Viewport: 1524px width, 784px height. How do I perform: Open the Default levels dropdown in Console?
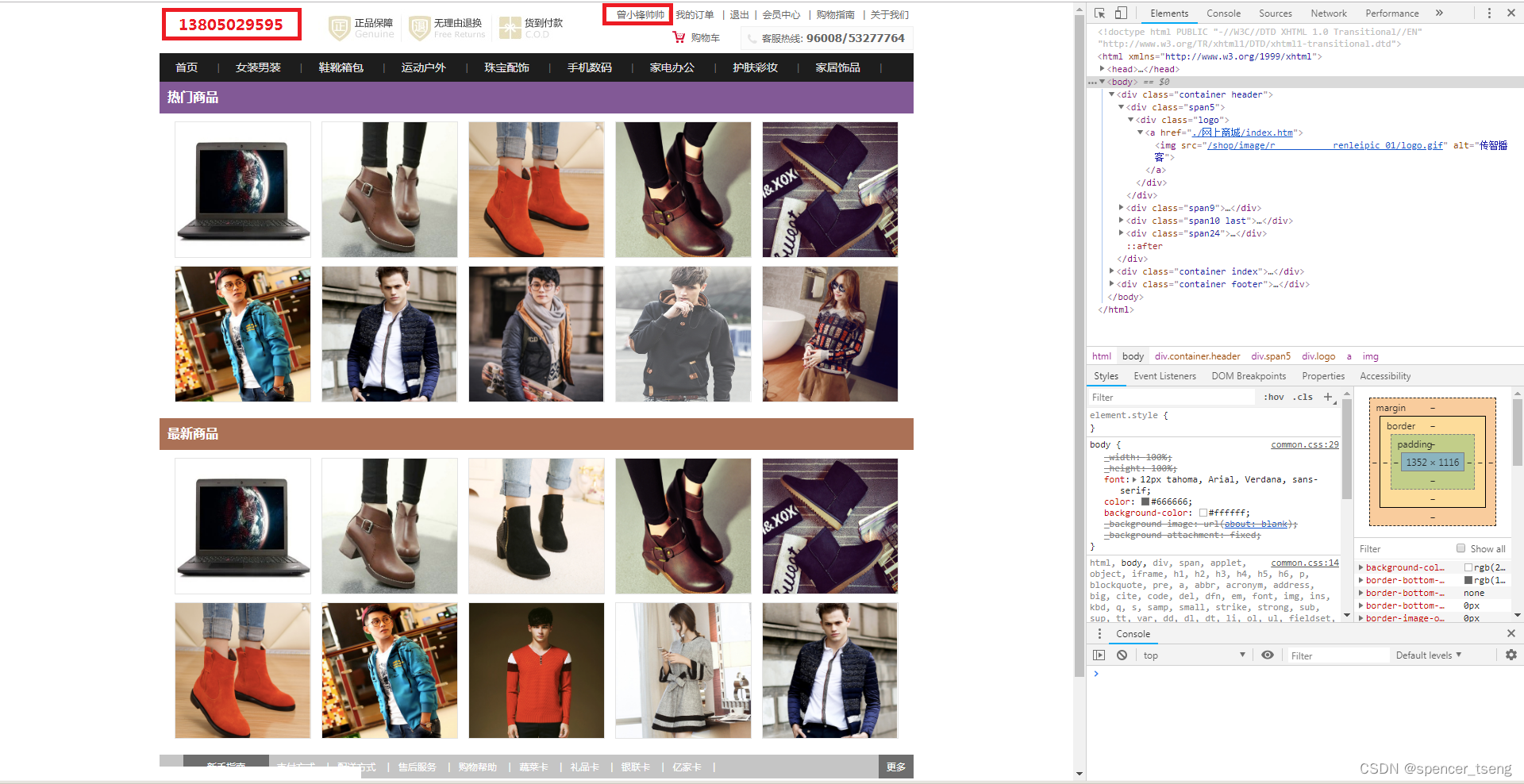(1429, 655)
